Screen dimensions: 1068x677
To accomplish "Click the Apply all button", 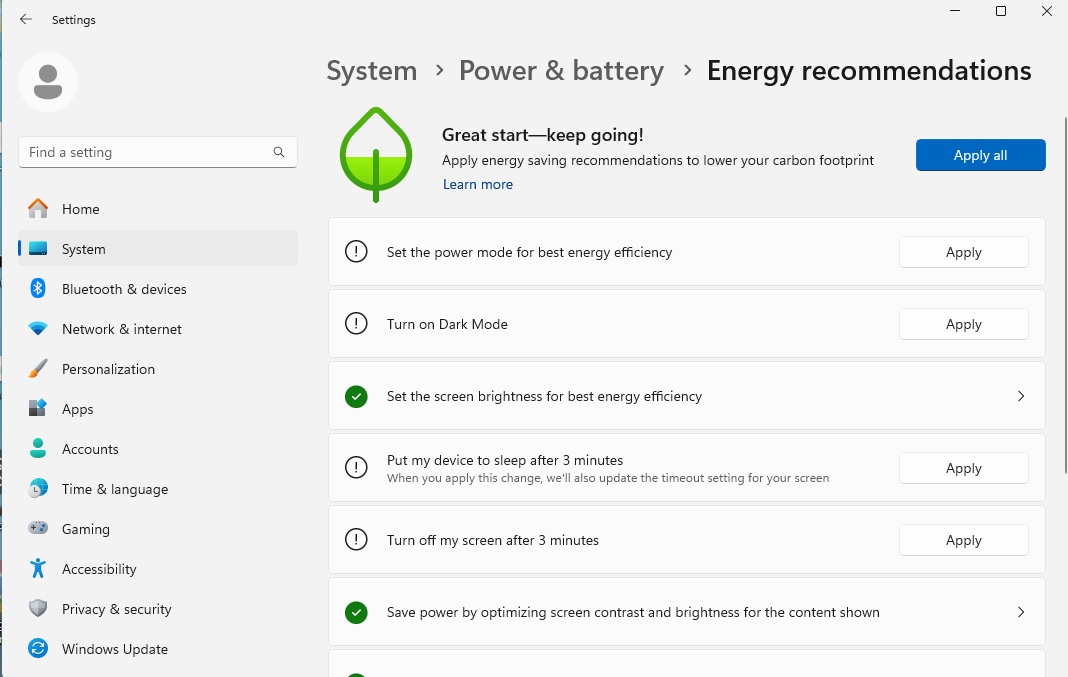I will (x=980, y=155).
